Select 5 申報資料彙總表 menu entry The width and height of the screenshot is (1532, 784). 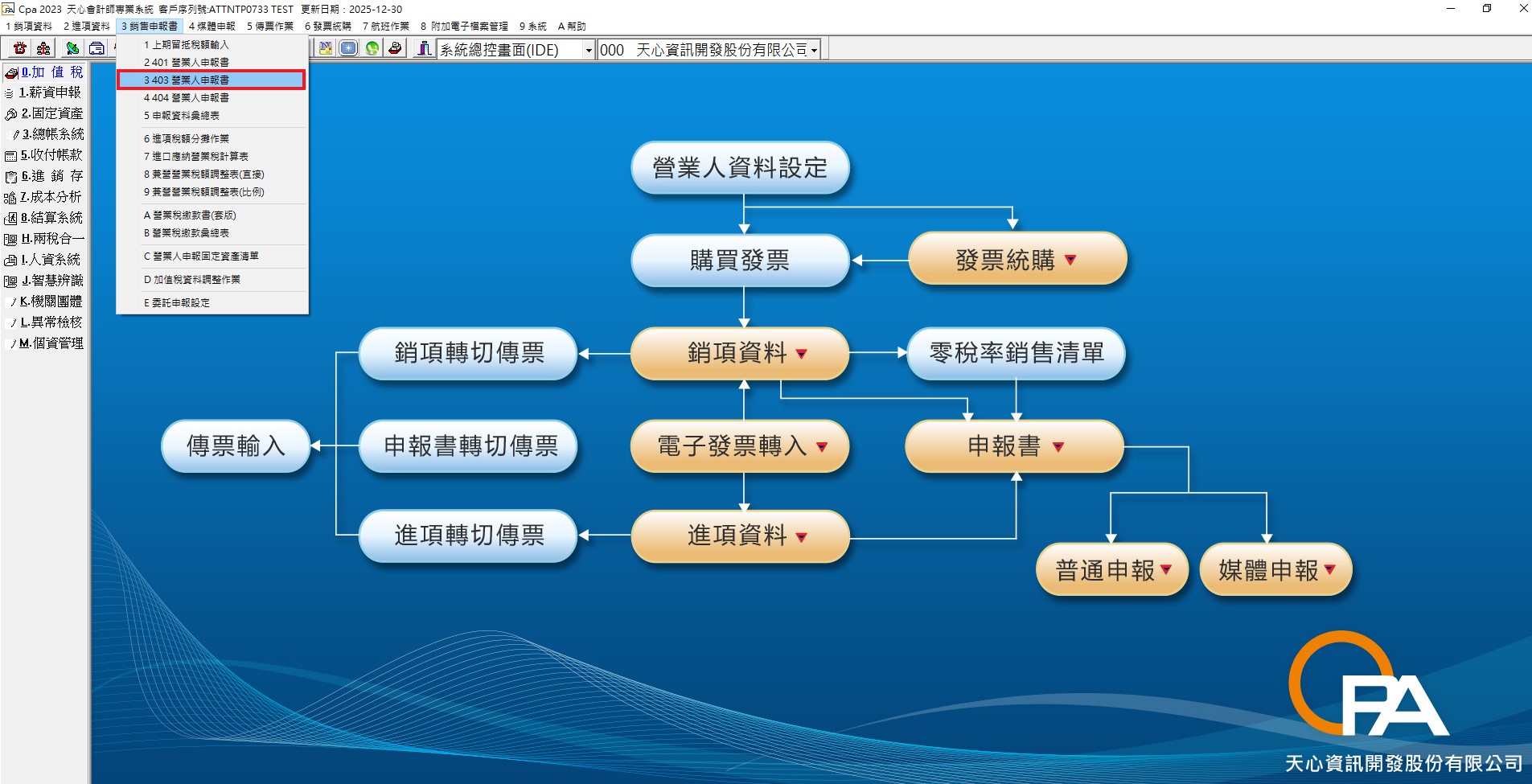tap(182, 116)
